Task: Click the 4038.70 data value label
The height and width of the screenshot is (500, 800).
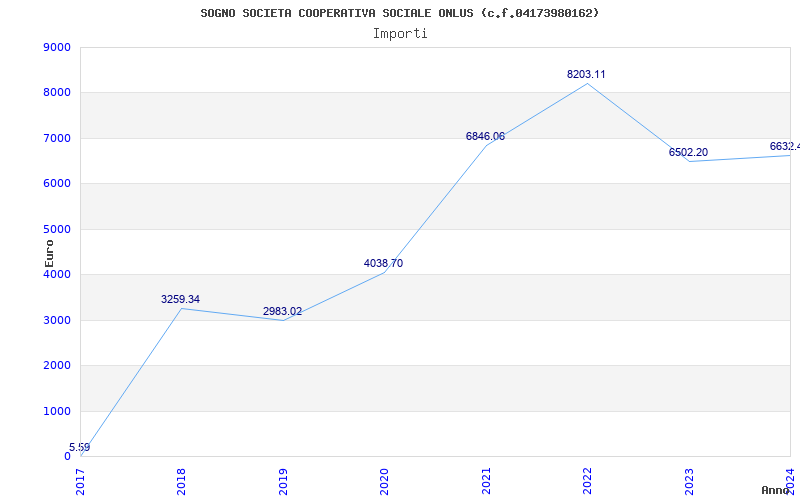Action: [x=383, y=264]
